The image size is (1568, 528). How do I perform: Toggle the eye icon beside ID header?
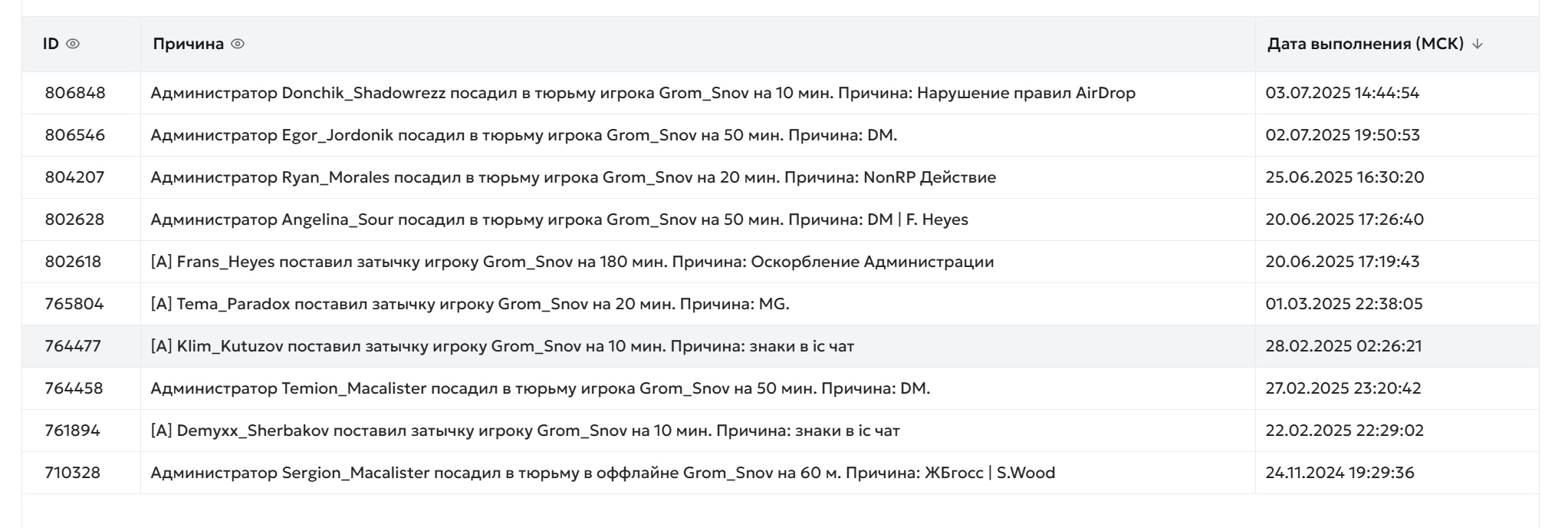pyautogui.click(x=73, y=45)
